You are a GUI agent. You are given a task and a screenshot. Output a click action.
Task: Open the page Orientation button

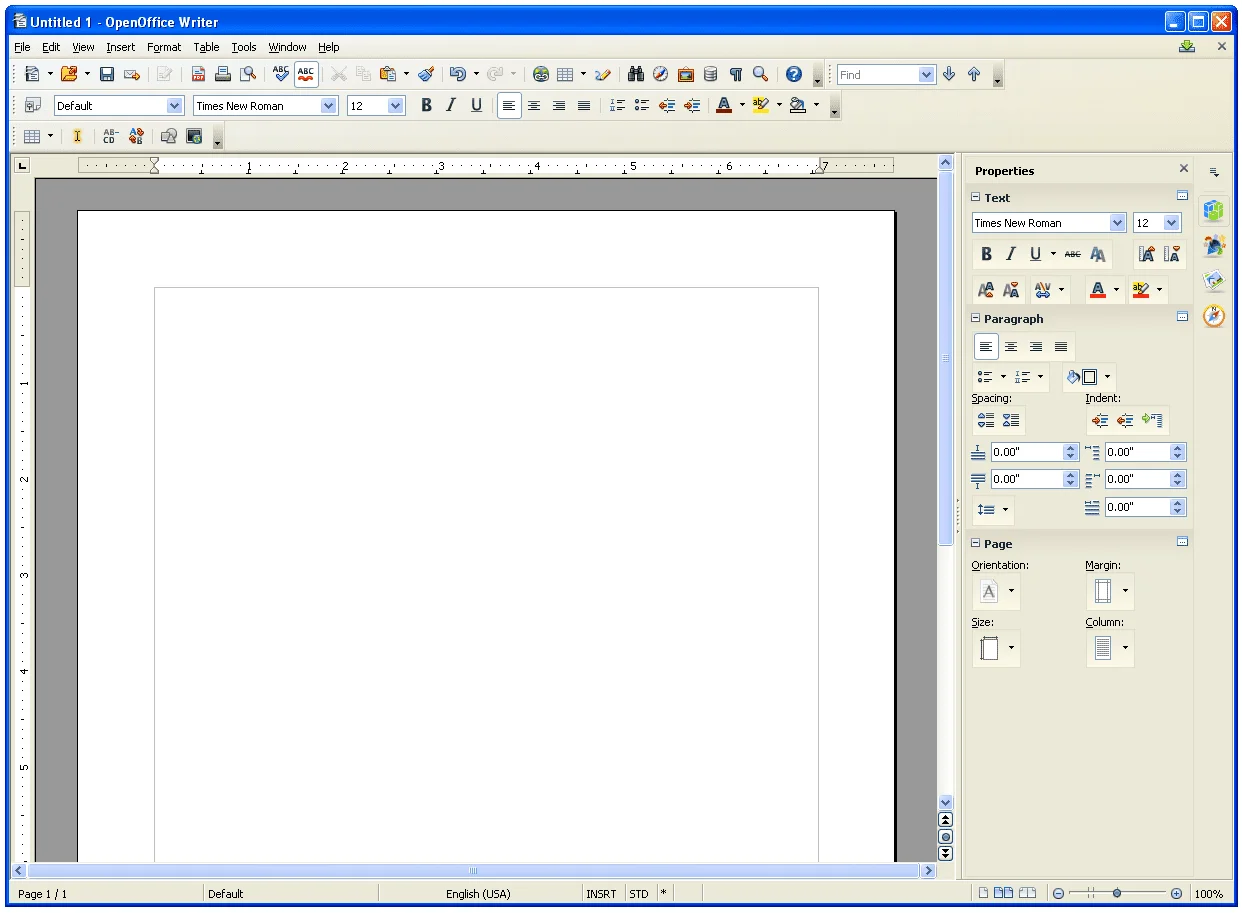[989, 591]
